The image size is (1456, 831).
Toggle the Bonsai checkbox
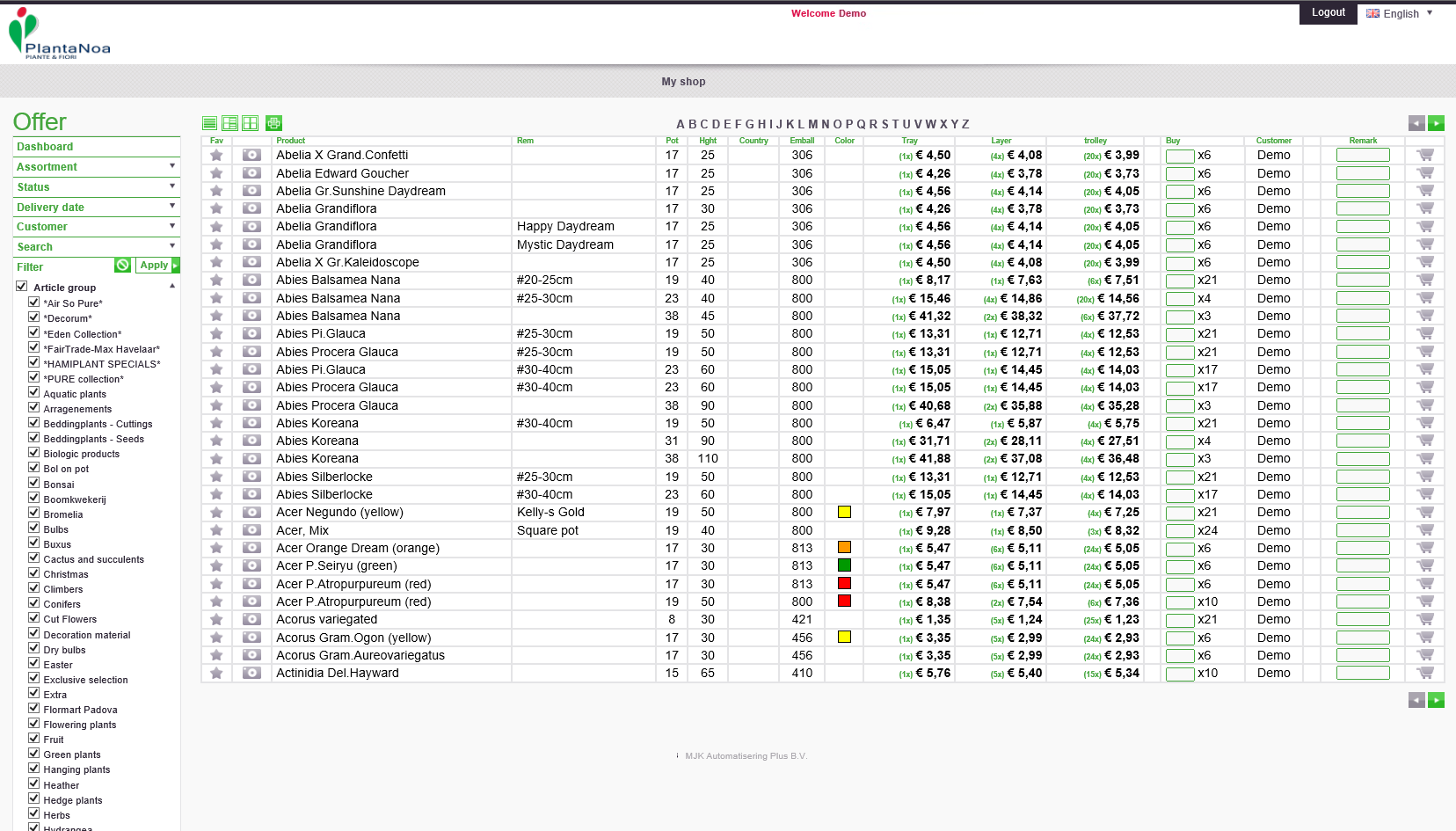point(34,483)
